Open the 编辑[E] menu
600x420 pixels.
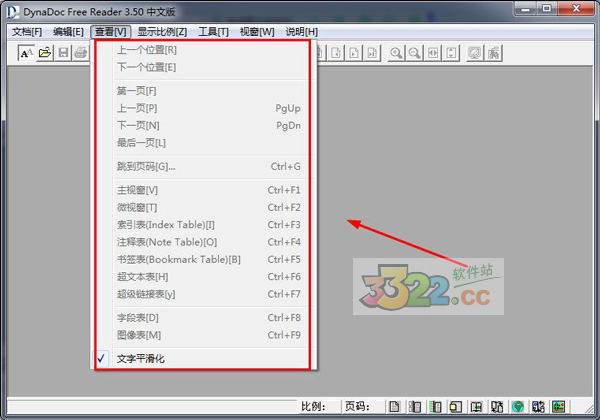(x=68, y=32)
